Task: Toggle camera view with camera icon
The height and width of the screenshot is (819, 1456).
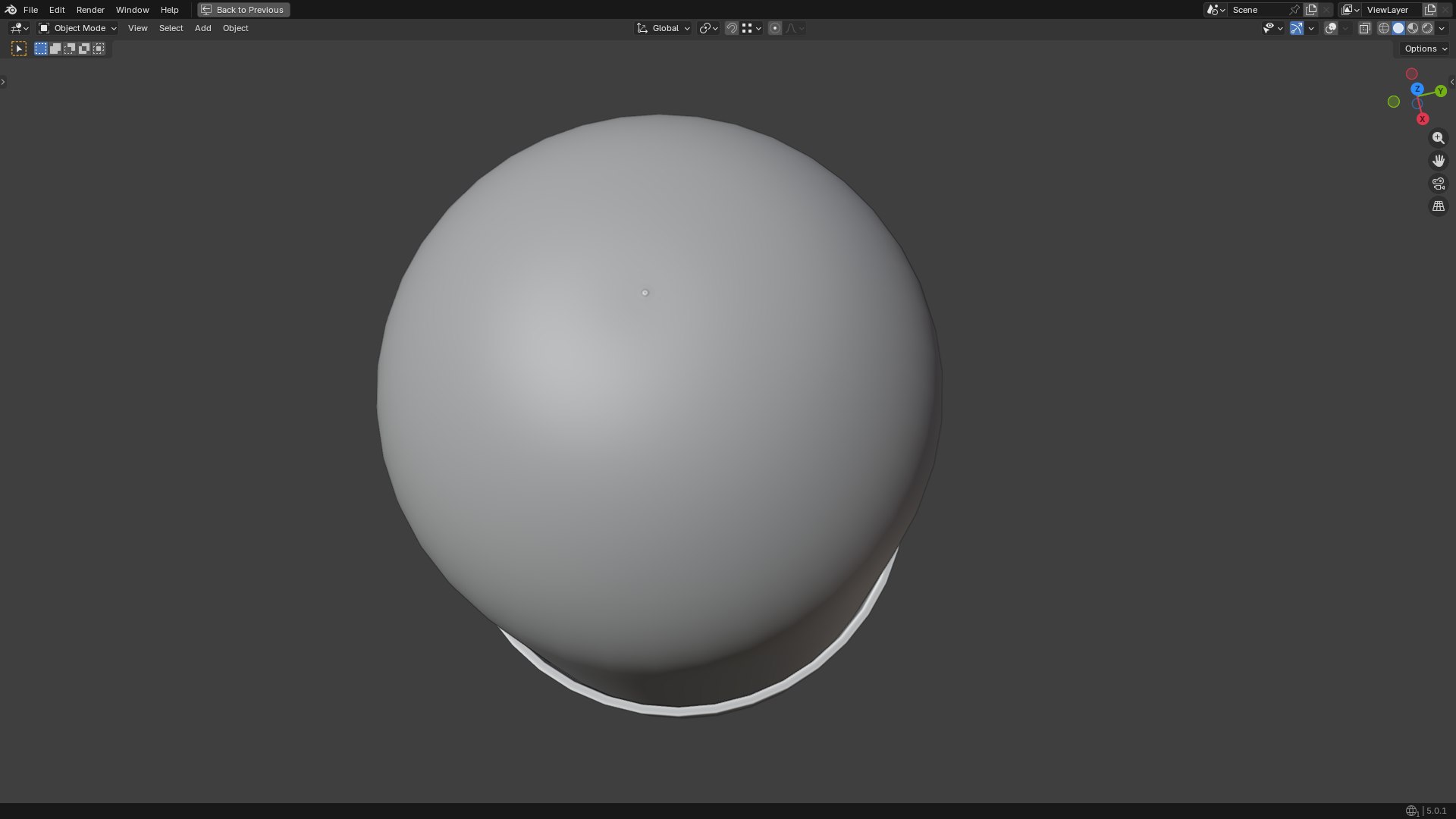Action: [1439, 184]
